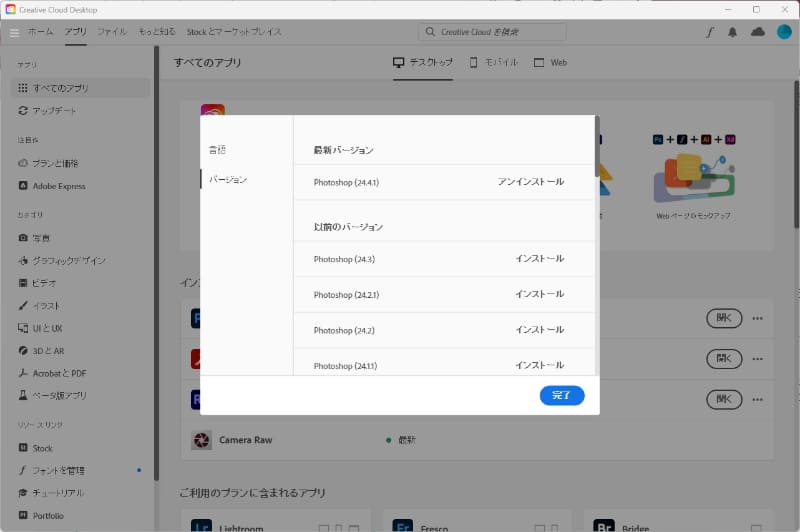
Task: Click the 完了 button
Action: coord(562,395)
